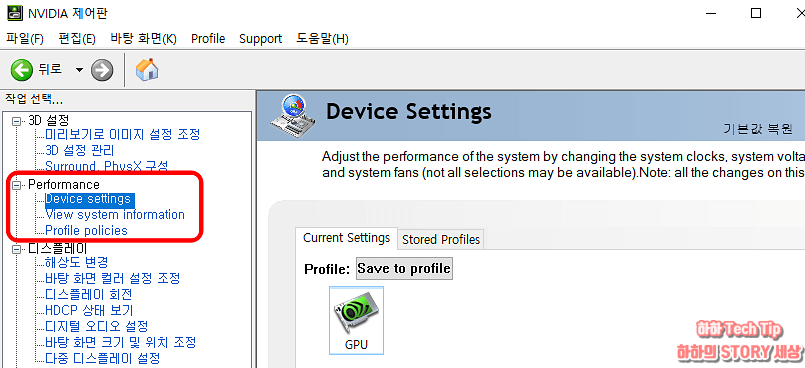The image size is (805, 368).
Task: Select 바탕 화면 크기 및 위치 조정
Action: pyautogui.click(x=121, y=342)
